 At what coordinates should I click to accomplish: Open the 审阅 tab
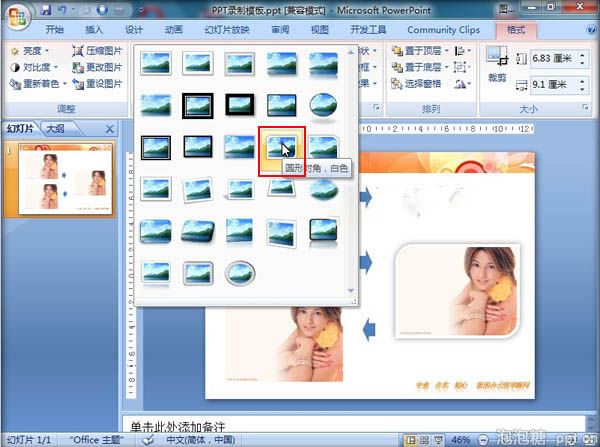280,30
